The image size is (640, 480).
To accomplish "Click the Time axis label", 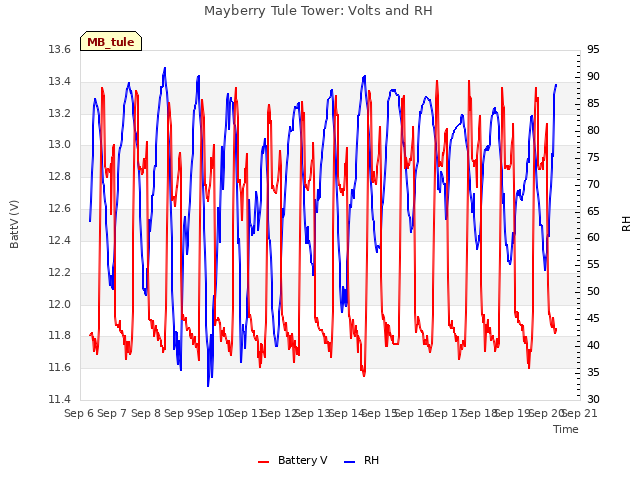I will pyautogui.click(x=566, y=429).
